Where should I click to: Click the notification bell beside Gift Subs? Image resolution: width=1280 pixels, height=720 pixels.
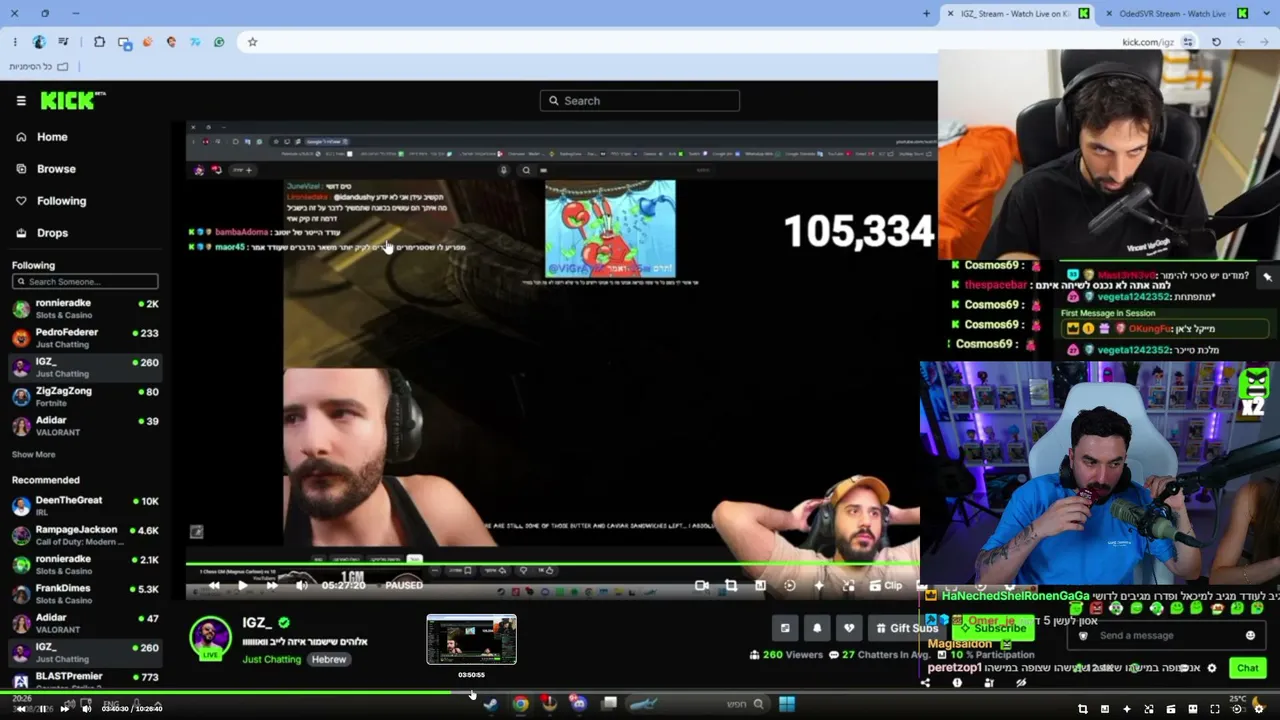pos(817,628)
